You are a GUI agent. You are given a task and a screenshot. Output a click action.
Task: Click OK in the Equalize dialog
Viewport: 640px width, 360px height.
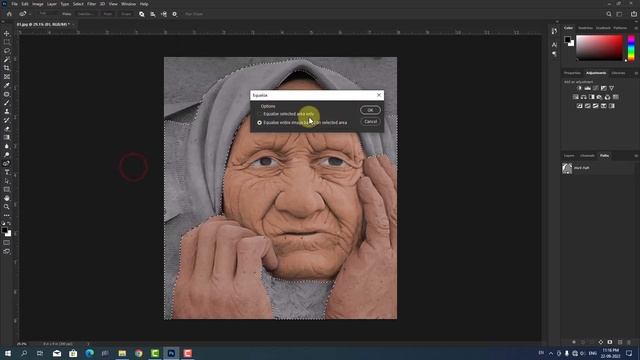370,110
